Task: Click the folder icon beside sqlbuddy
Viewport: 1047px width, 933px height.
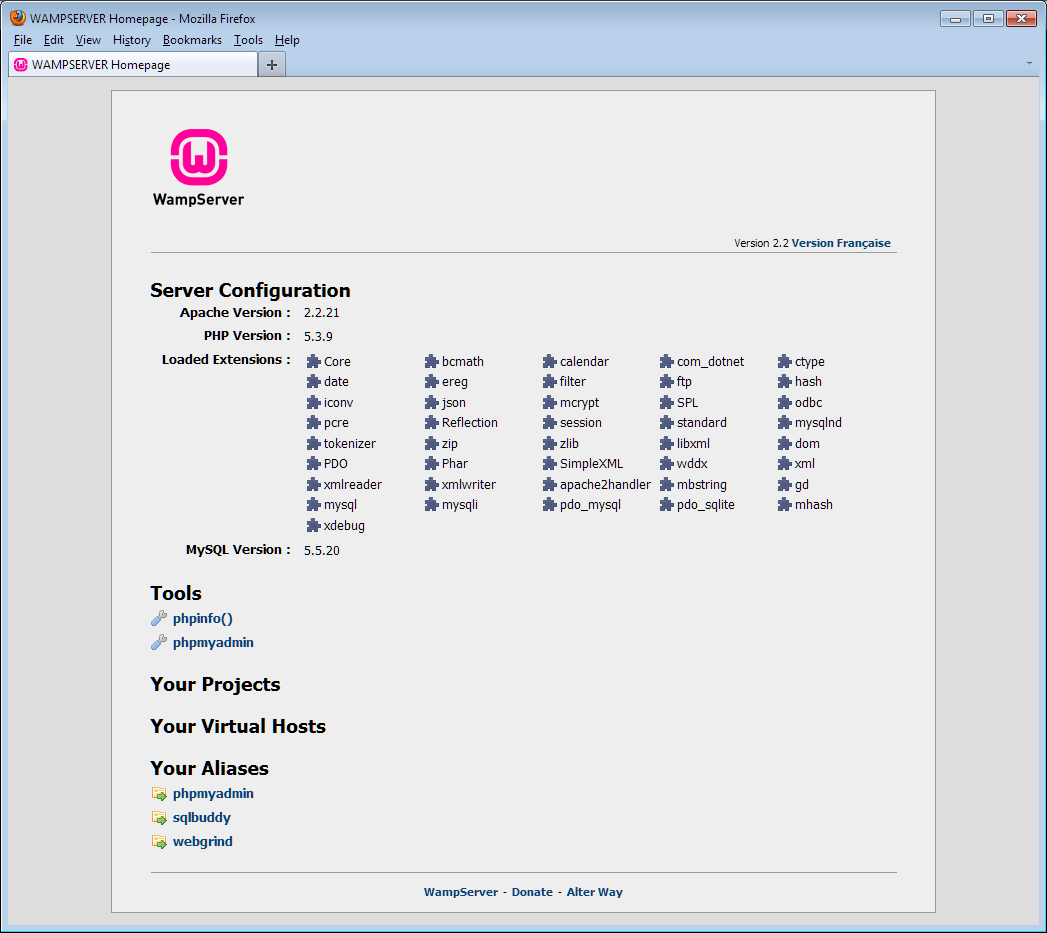Action: click(x=159, y=817)
